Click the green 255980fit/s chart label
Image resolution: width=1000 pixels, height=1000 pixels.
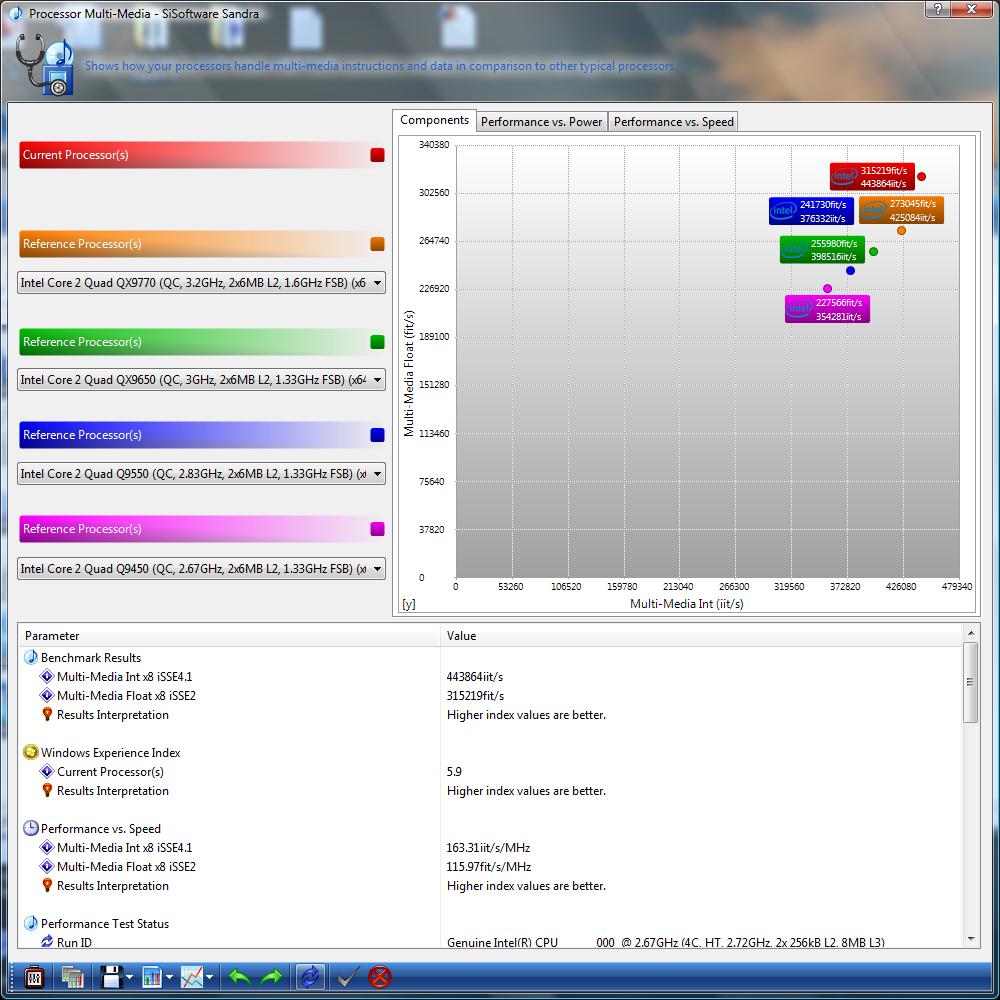(x=822, y=250)
